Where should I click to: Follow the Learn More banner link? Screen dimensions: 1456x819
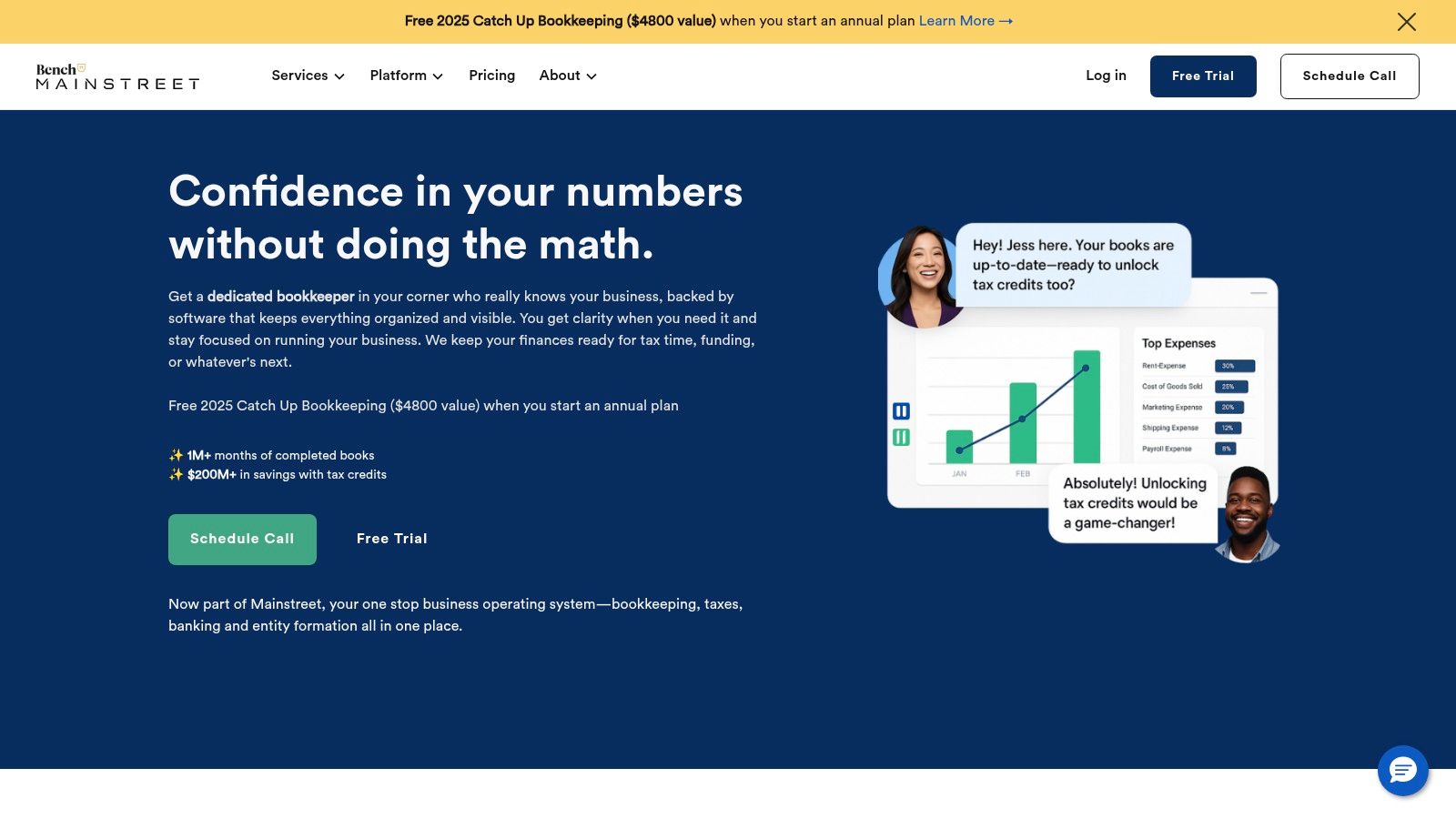tap(965, 21)
